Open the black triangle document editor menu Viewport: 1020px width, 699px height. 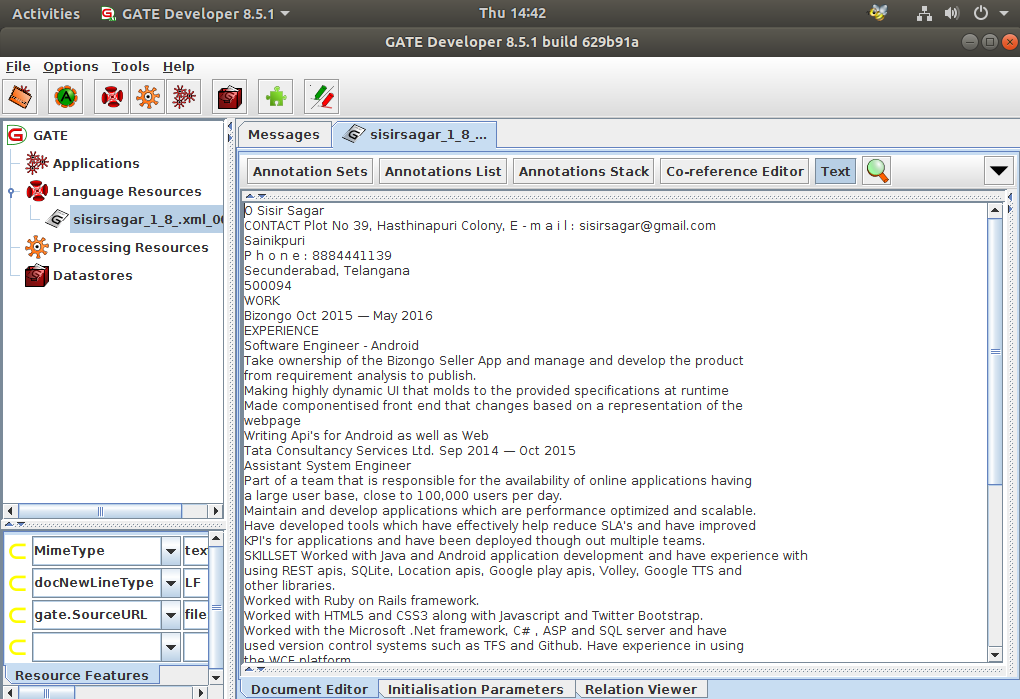pyautogui.click(x=998, y=171)
